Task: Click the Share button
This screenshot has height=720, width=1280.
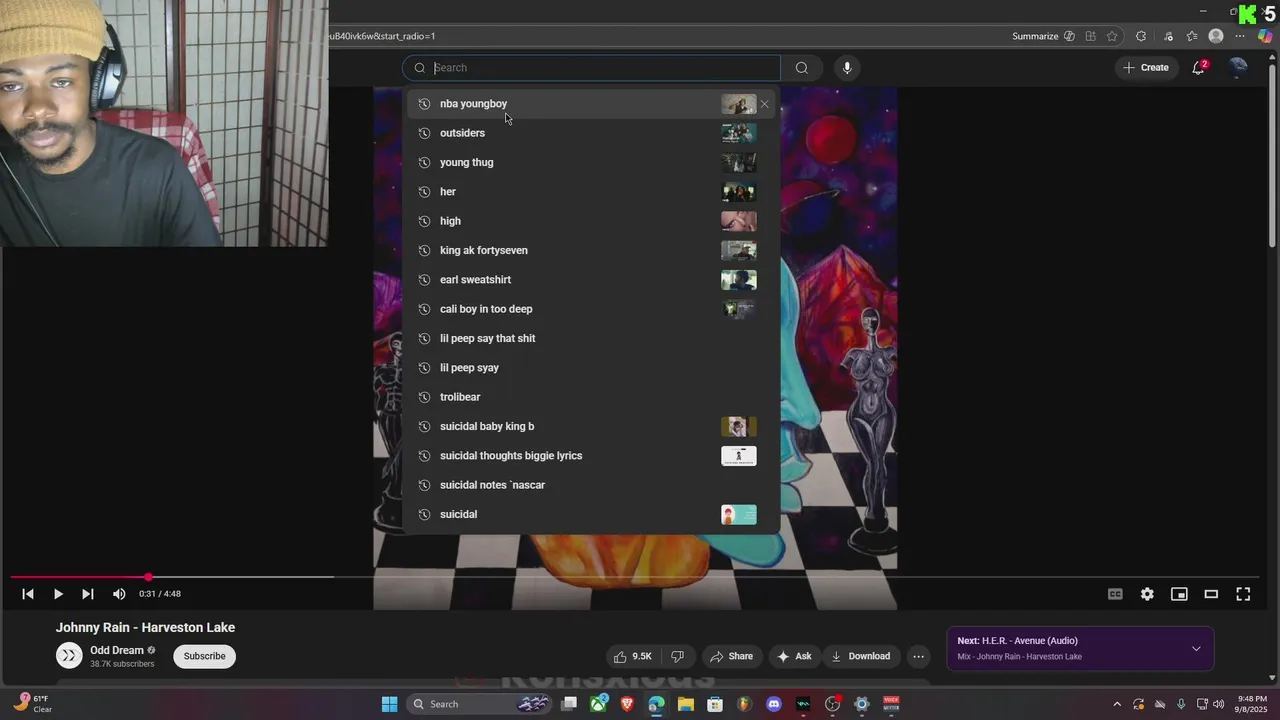Action: tap(731, 656)
